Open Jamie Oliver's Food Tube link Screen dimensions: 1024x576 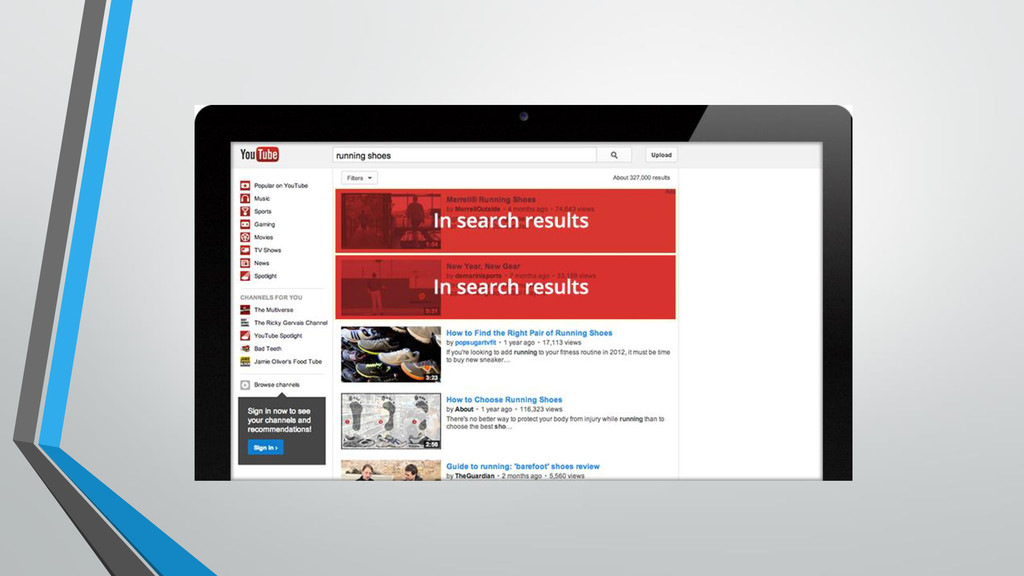click(x=288, y=361)
